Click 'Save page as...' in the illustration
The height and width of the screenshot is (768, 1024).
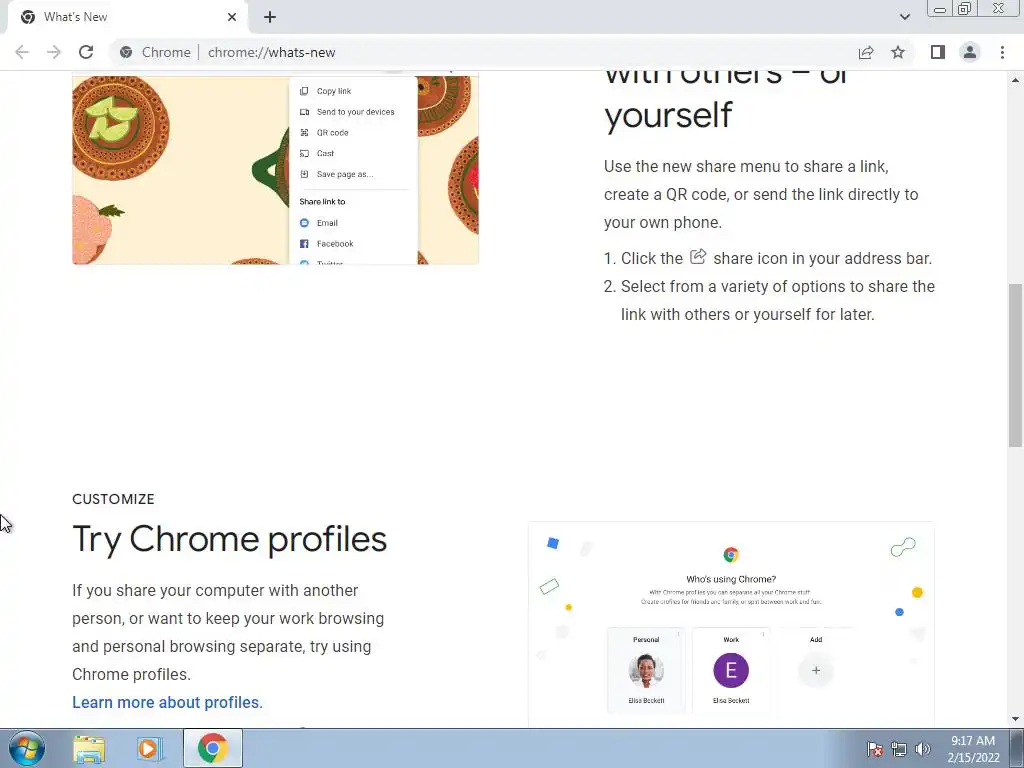(x=345, y=174)
